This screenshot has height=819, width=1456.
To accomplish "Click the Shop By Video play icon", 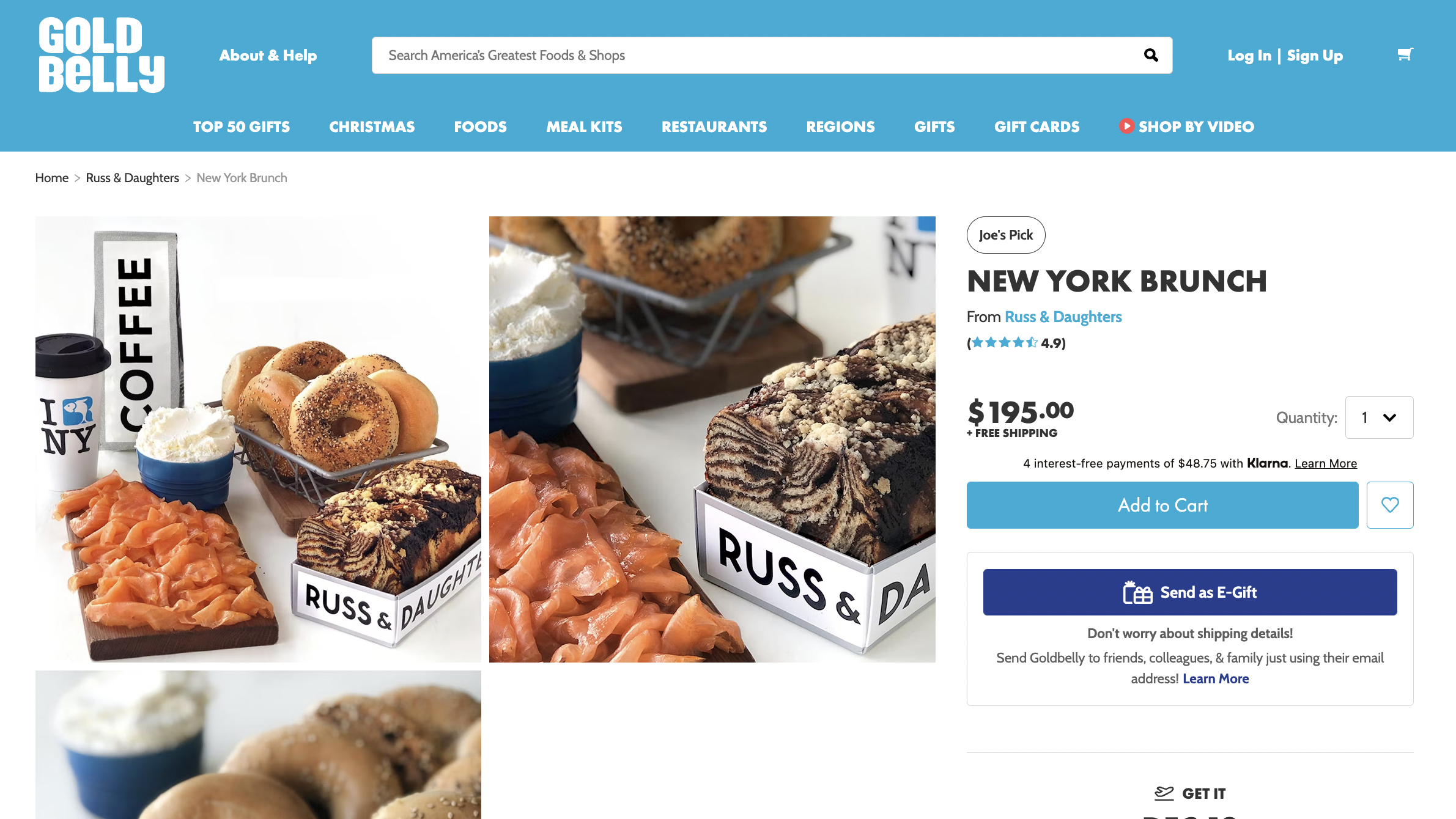I will point(1126,126).
